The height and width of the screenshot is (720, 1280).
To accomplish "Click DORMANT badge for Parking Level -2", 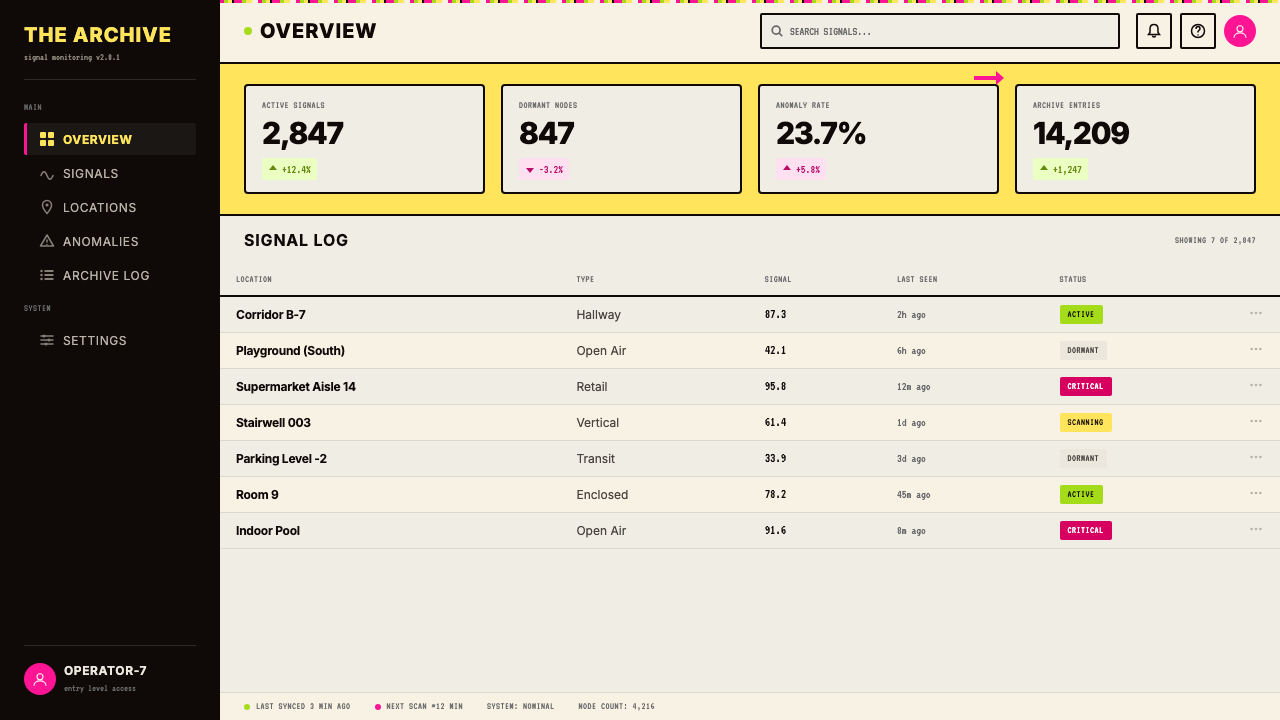I will pos(1083,458).
